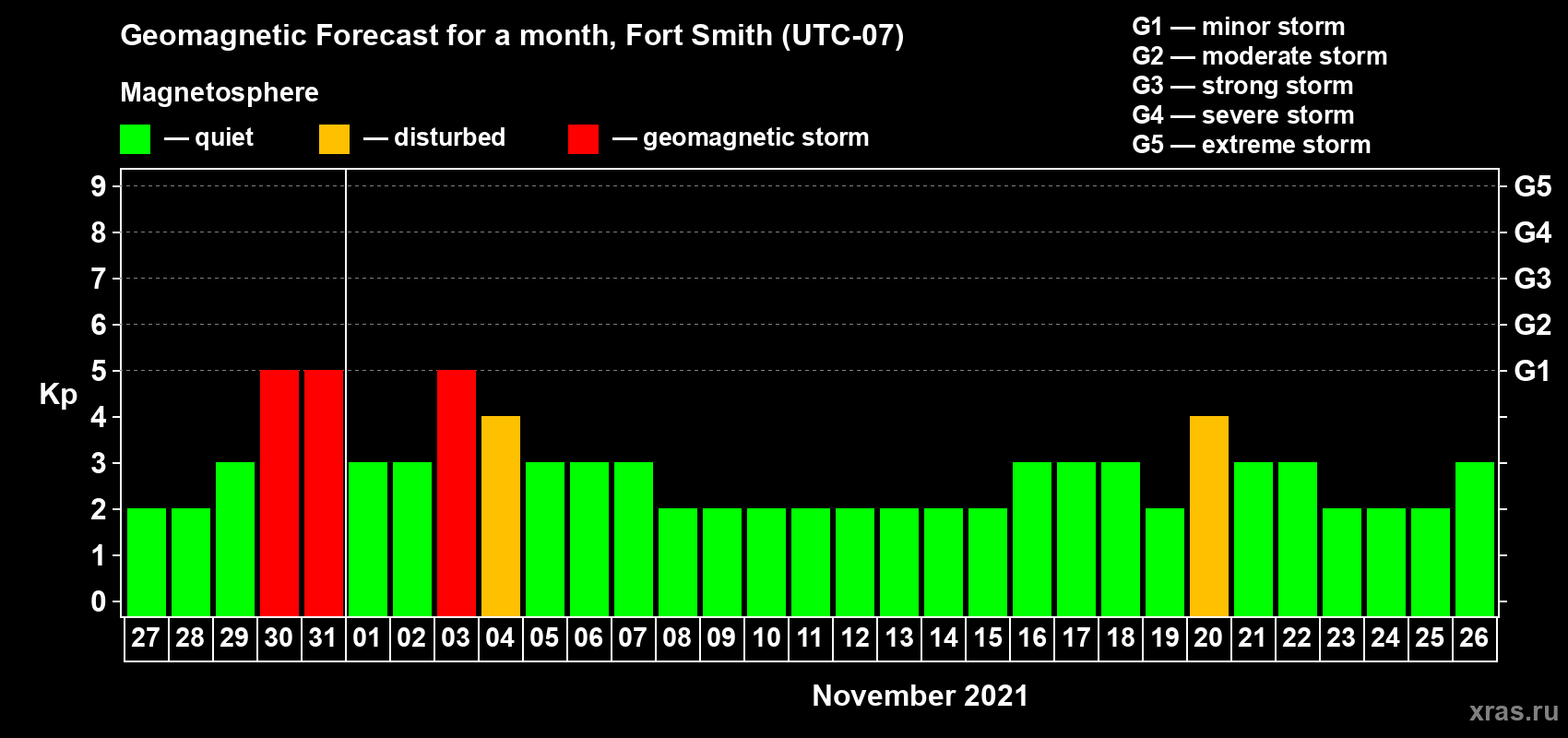The image size is (1568, 738).
Task: Select the green bar for day 10
Action: click(x=766, y=562)
